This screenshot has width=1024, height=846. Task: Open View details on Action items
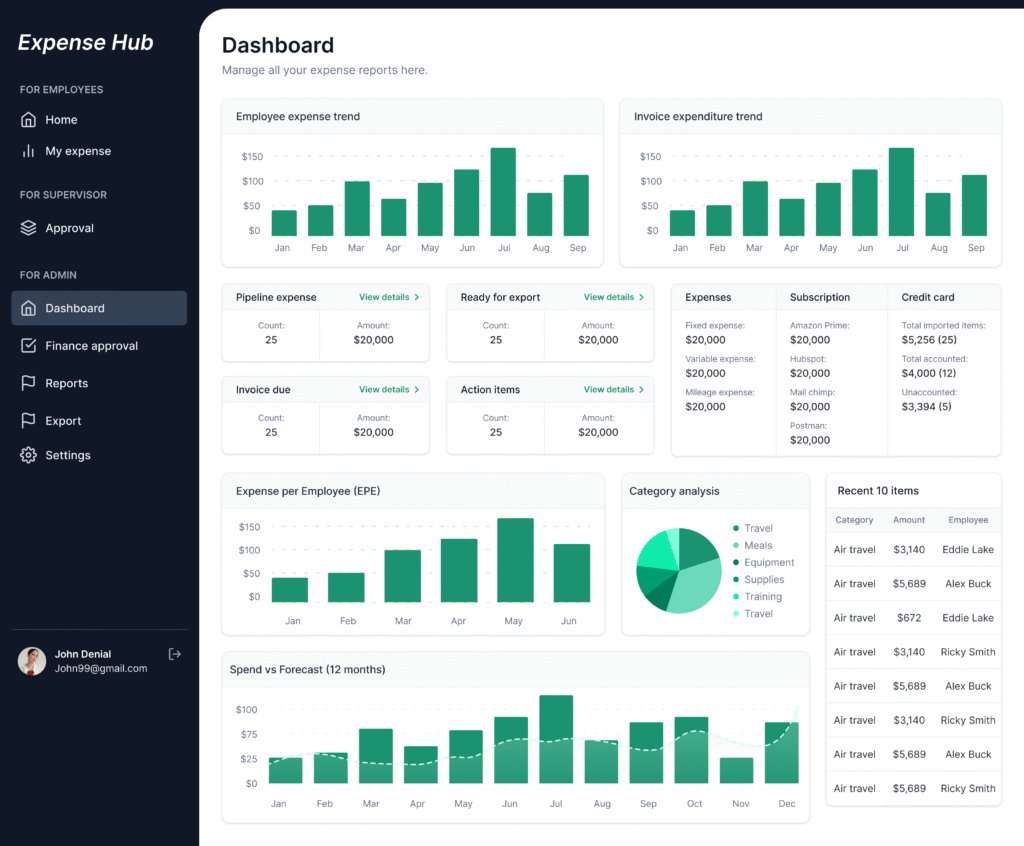click(x=613, y=389)
